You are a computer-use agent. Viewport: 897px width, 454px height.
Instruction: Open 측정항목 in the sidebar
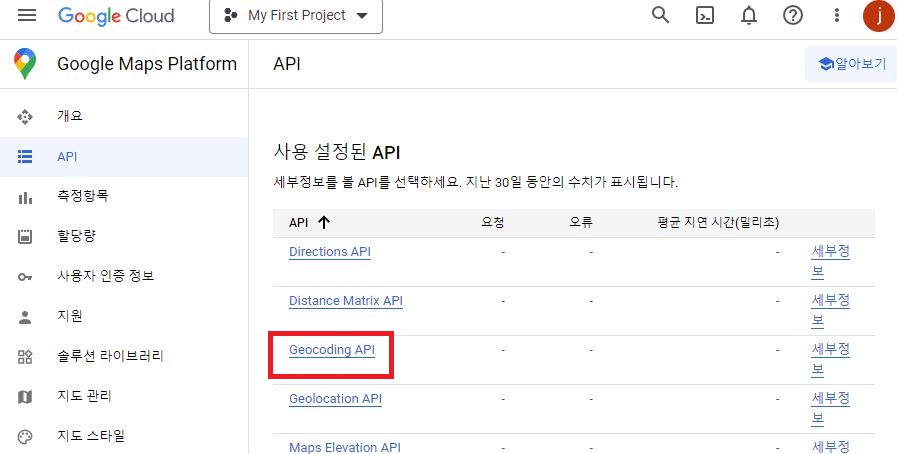pos(83,196)
